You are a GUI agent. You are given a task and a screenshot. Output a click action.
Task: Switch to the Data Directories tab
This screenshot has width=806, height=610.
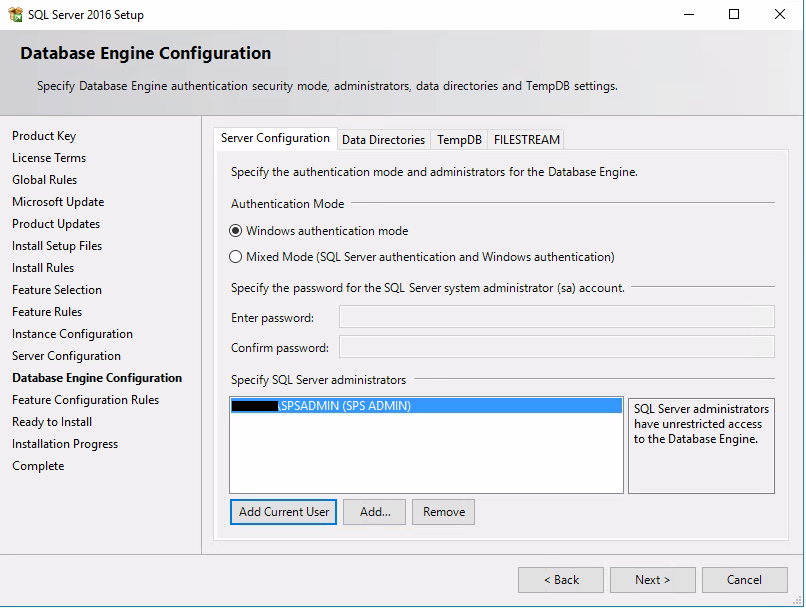[x=383, y=139]
